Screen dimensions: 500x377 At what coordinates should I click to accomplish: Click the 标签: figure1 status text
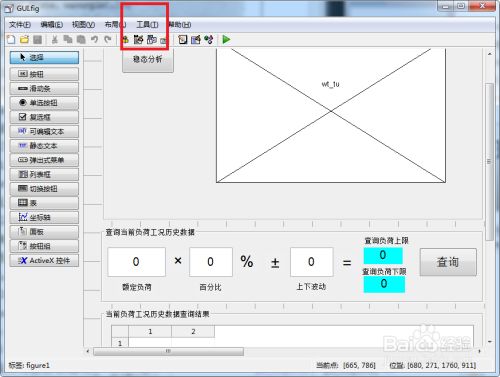tap(29, 366)
